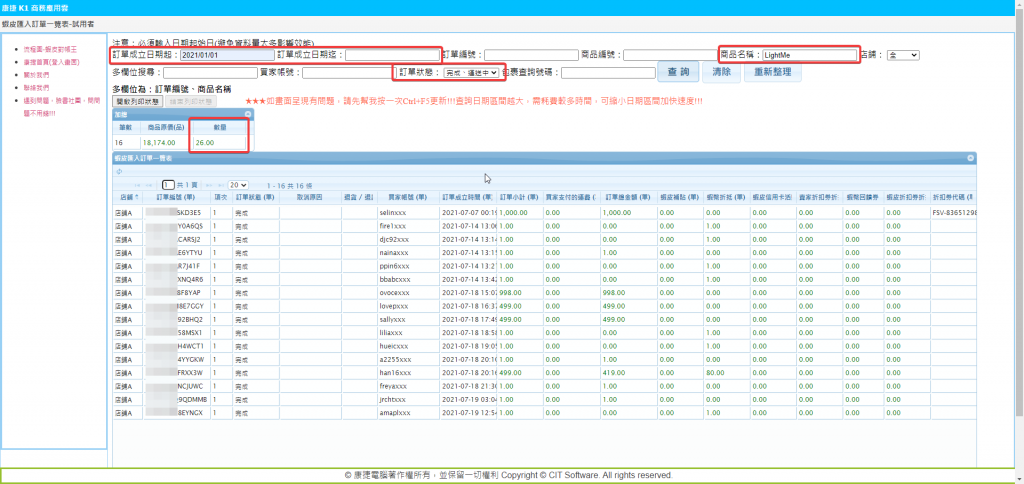This screenshot has width=1024, height=484.
Task: Open the 店鋪 store dropdown
Action: click(x=902, y=55)
